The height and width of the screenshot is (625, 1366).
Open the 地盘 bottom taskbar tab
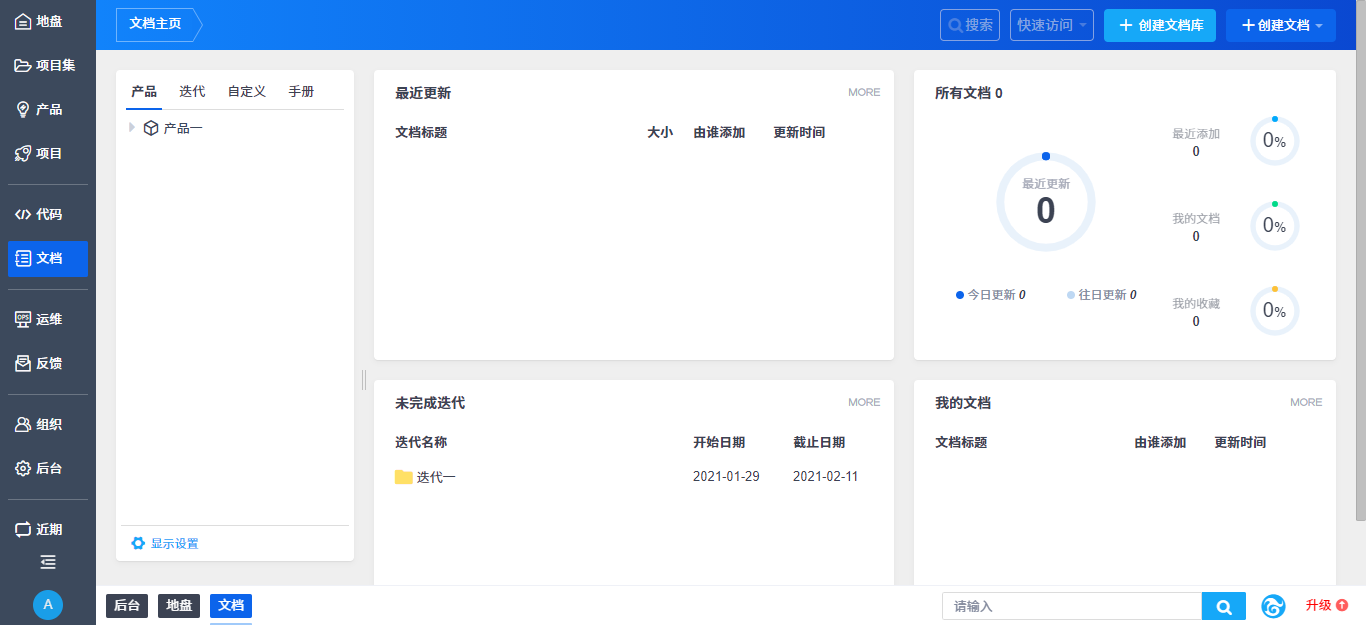pos(179,605)
